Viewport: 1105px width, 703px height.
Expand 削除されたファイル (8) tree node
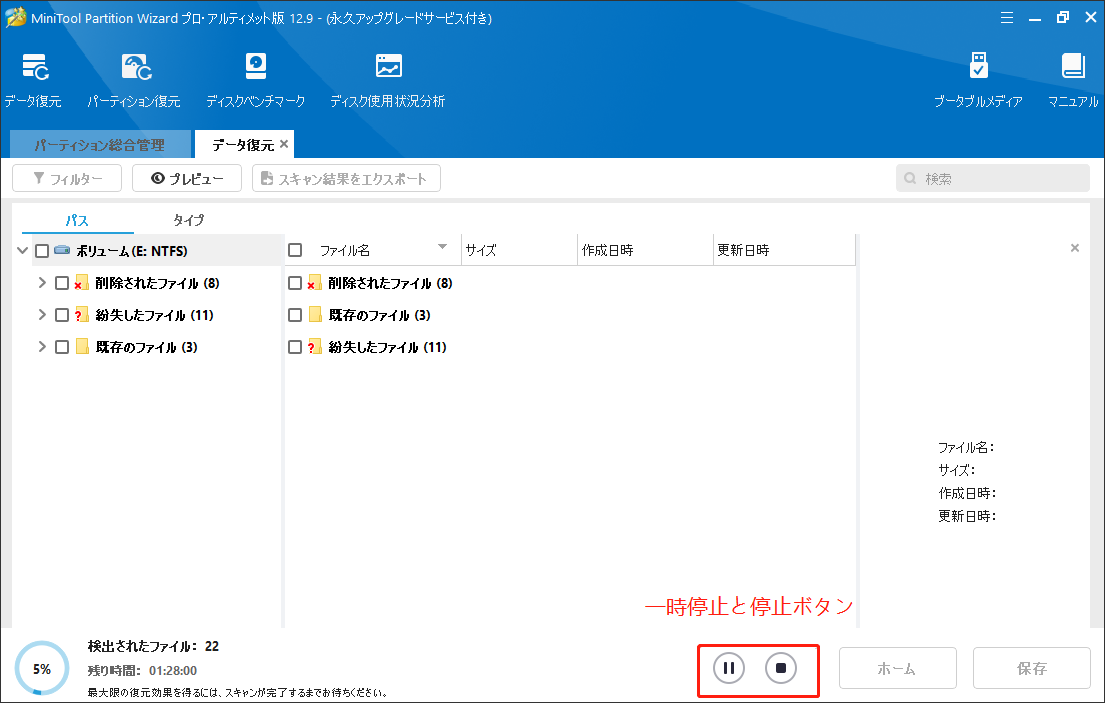tap(42, 282)
